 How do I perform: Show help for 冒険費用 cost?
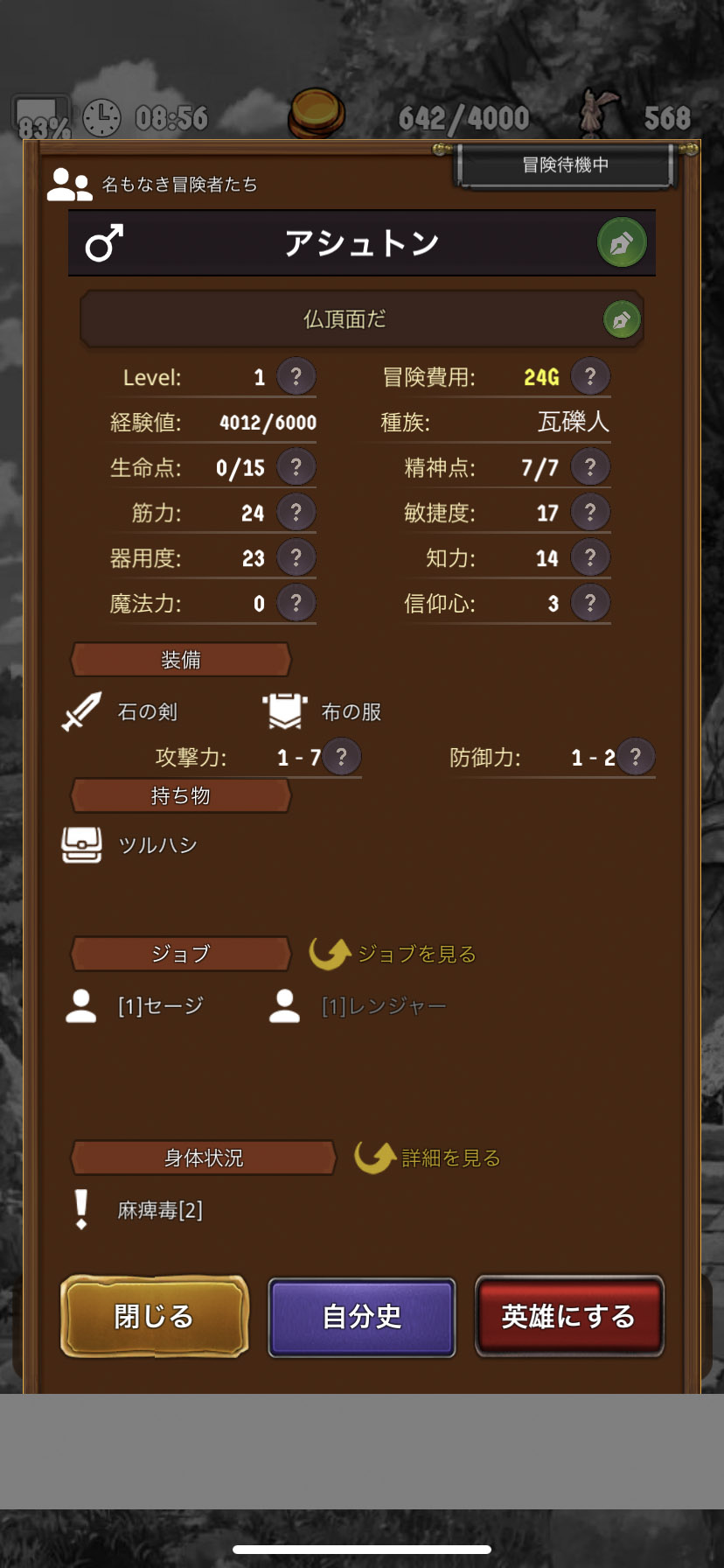coord(590,377)
